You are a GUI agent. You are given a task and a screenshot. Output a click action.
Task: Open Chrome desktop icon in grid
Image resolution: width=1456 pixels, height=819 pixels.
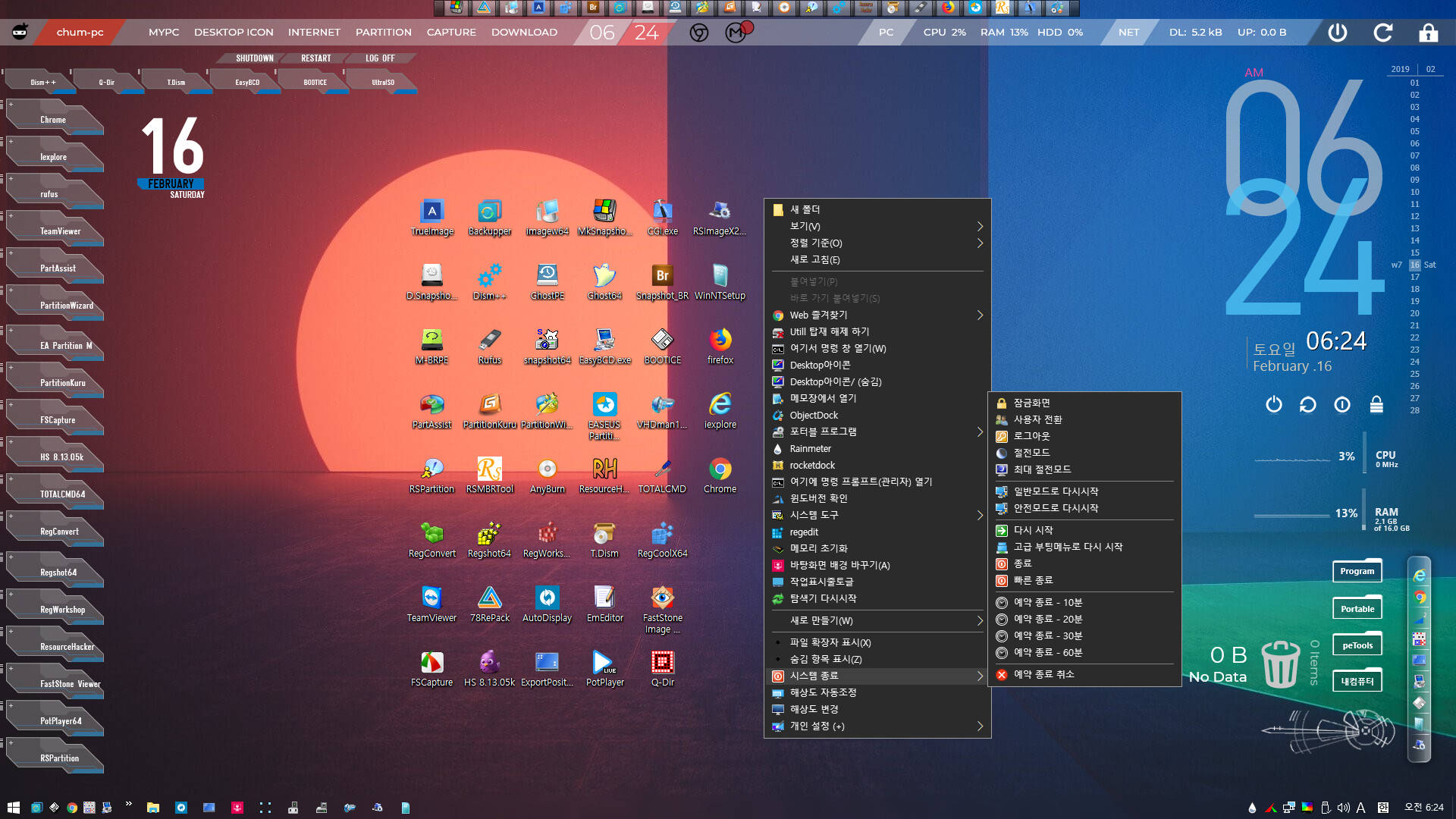720,475
